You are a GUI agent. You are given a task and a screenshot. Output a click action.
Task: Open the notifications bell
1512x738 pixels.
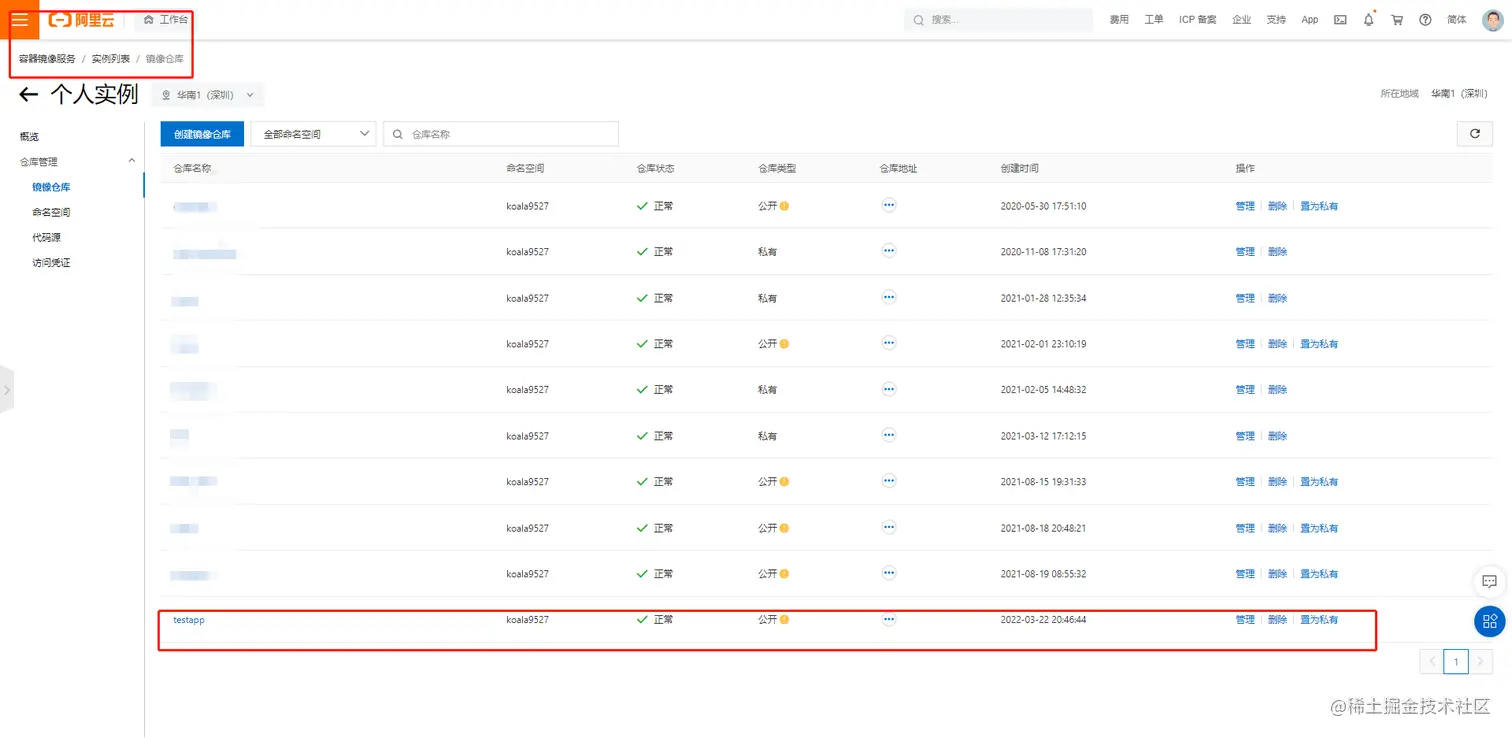click(x=1369, y=20)
